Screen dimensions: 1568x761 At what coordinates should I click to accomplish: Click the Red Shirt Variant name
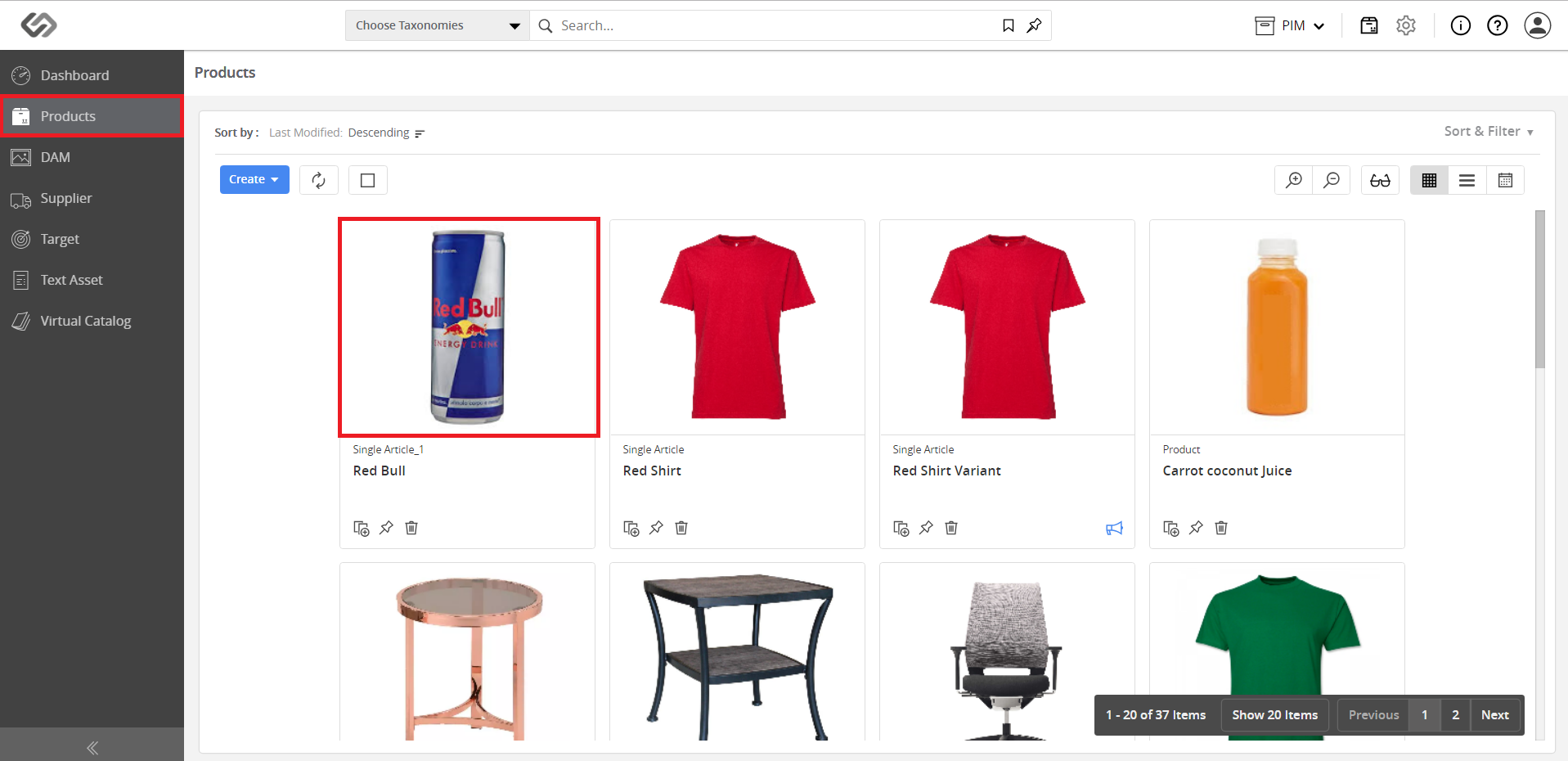pos(947,471)
